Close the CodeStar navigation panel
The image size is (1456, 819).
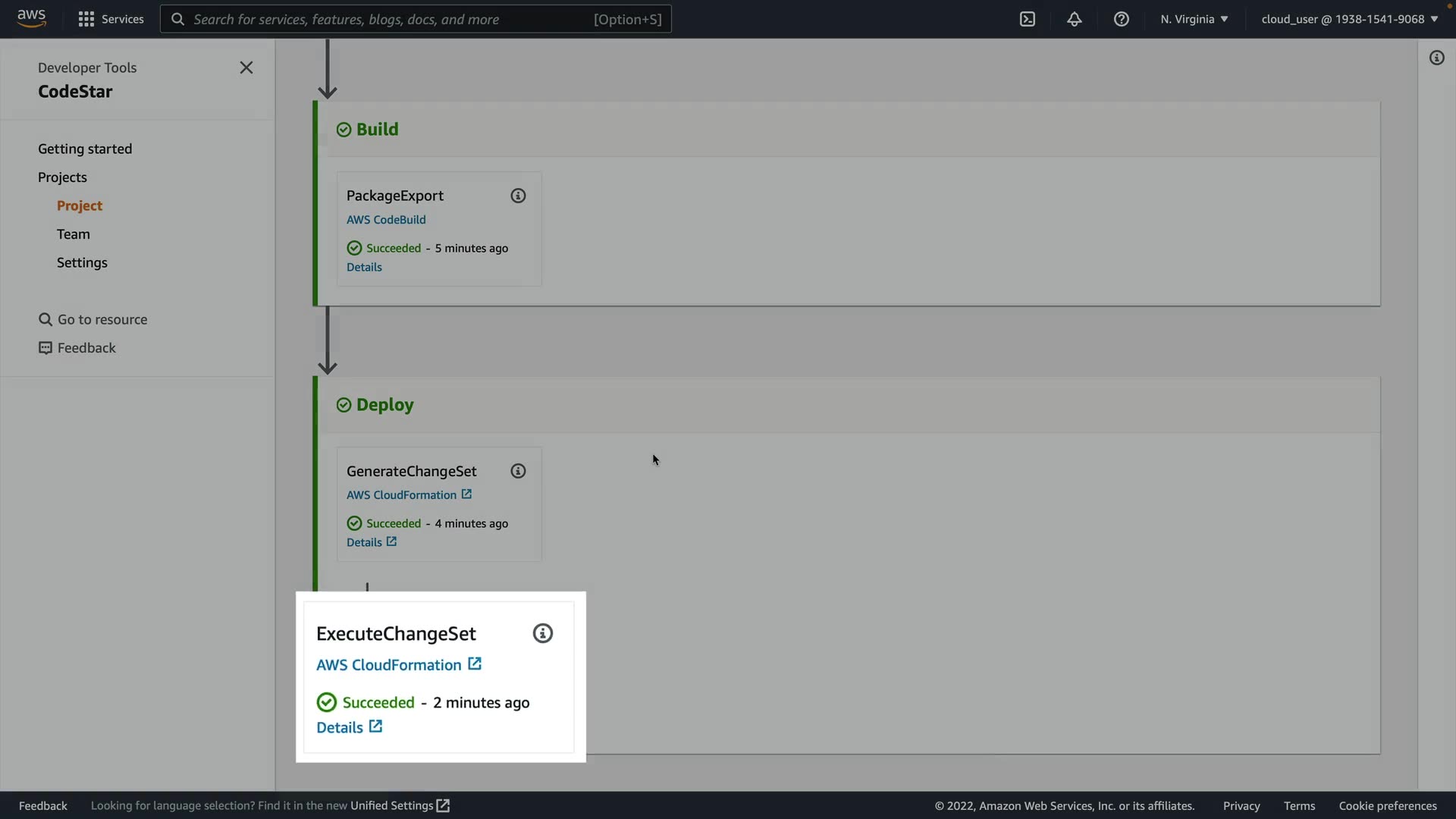point(246,68)
